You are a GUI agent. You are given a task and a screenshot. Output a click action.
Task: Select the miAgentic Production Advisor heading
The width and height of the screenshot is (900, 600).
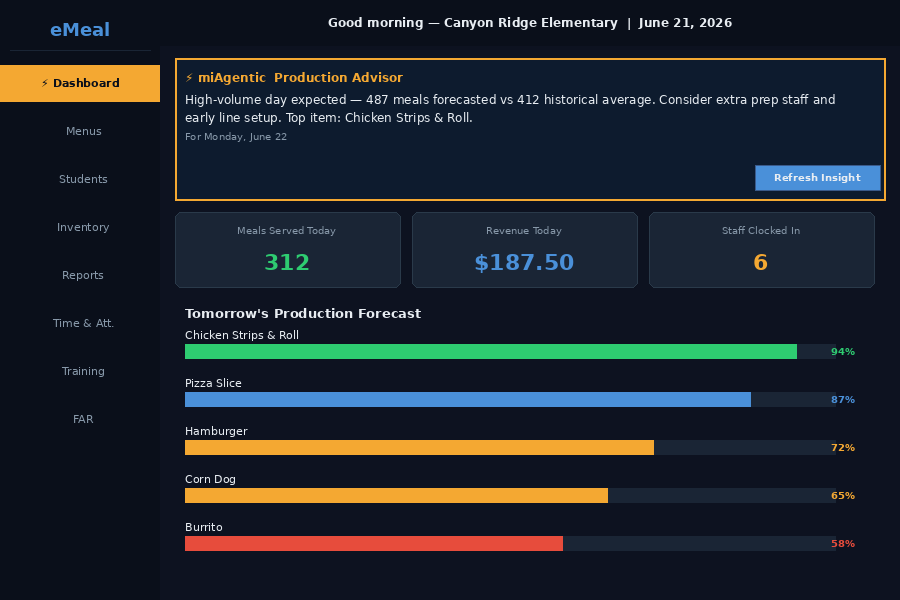pyautogui.click(x=300, y=78)
